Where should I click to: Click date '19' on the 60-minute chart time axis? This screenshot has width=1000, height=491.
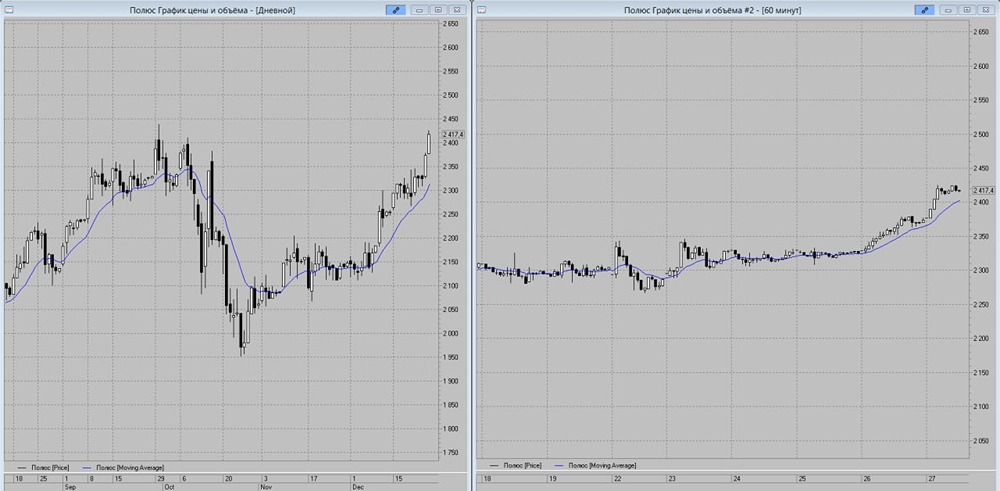click(x=553, y=478)
